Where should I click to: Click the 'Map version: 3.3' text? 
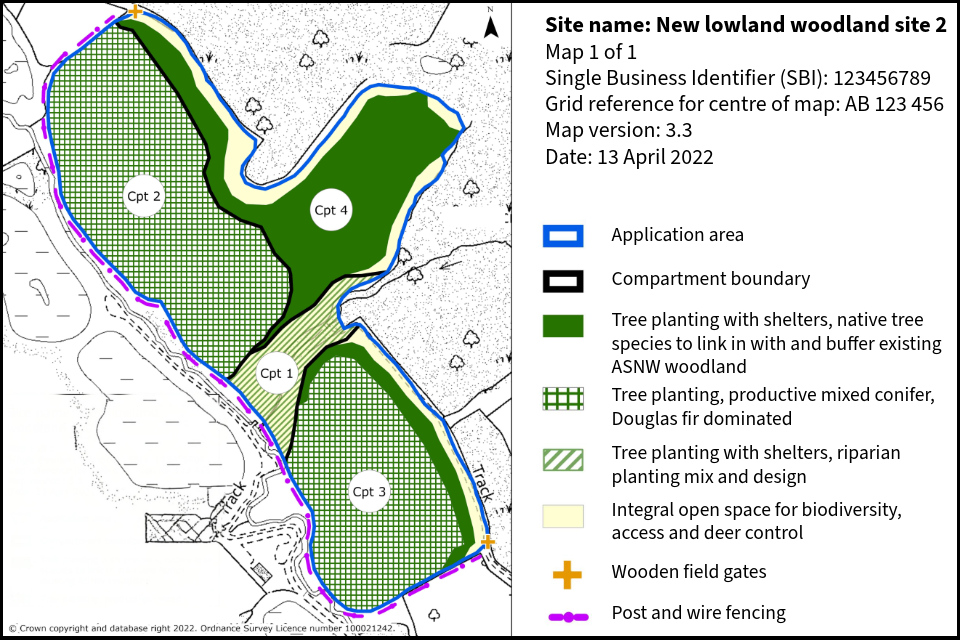[619, 130]
